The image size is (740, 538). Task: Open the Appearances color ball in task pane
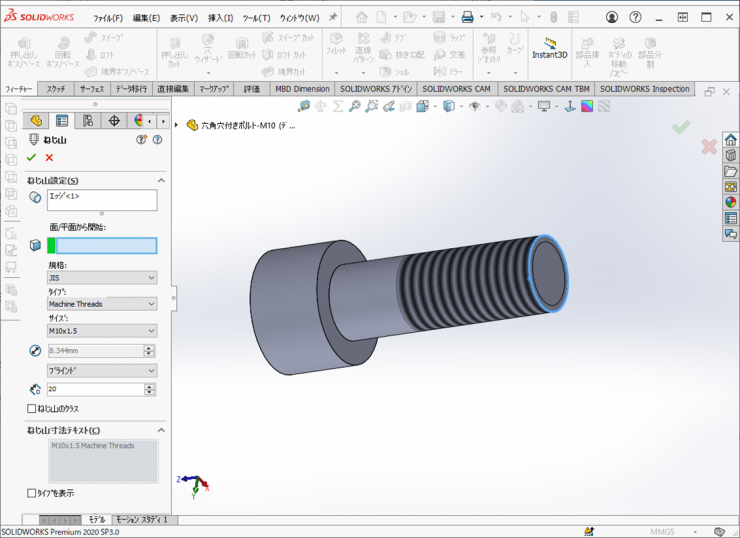pyautogui.click(x=731, y=202)
